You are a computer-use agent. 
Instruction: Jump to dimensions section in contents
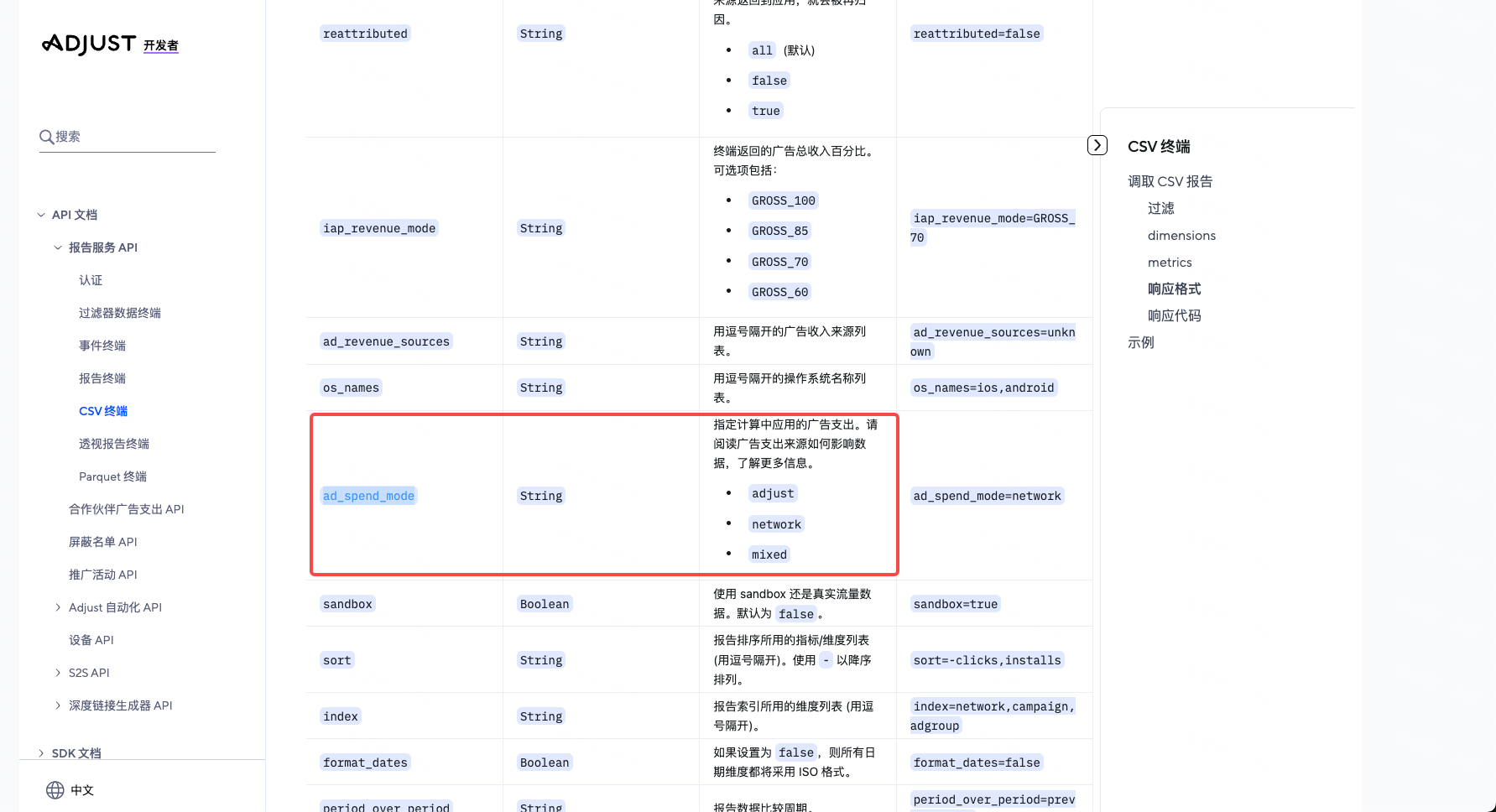pyautogui.click(x=1181, y=236)
